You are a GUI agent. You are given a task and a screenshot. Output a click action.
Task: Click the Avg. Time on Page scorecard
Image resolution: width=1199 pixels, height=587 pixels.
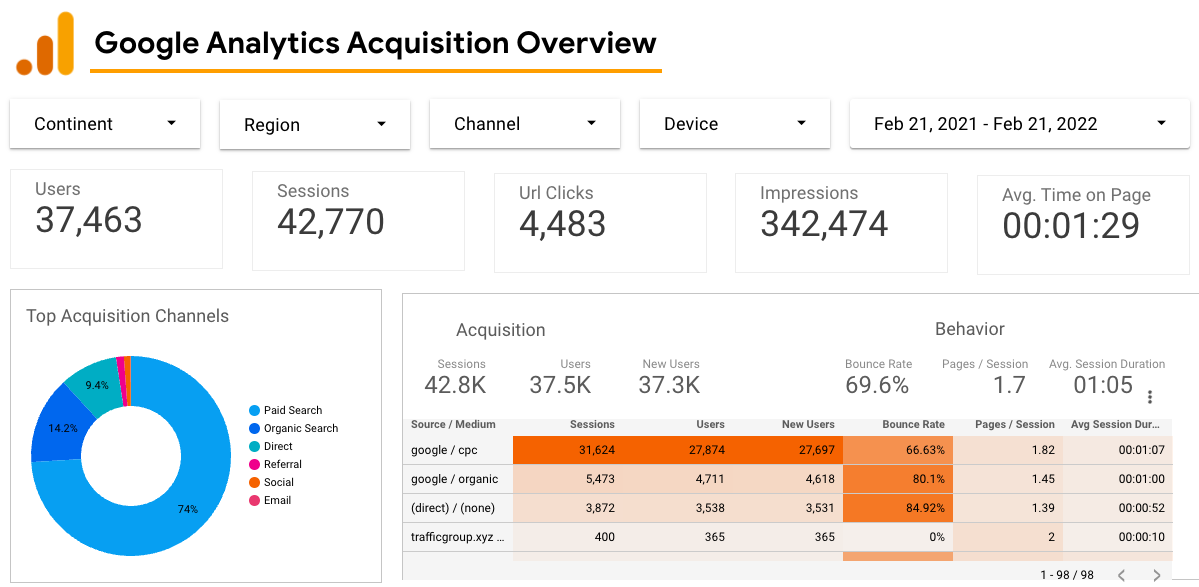(x=1084, y=225)
